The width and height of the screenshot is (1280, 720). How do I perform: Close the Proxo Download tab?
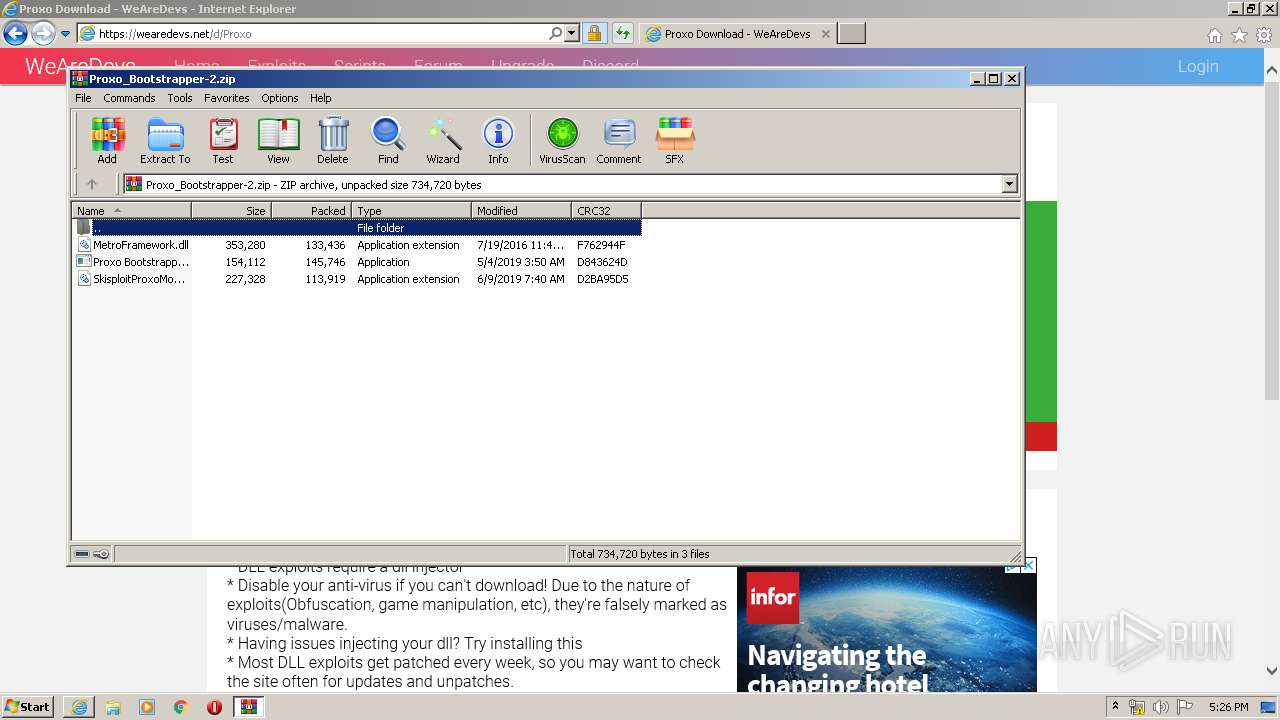coord(825,34)
